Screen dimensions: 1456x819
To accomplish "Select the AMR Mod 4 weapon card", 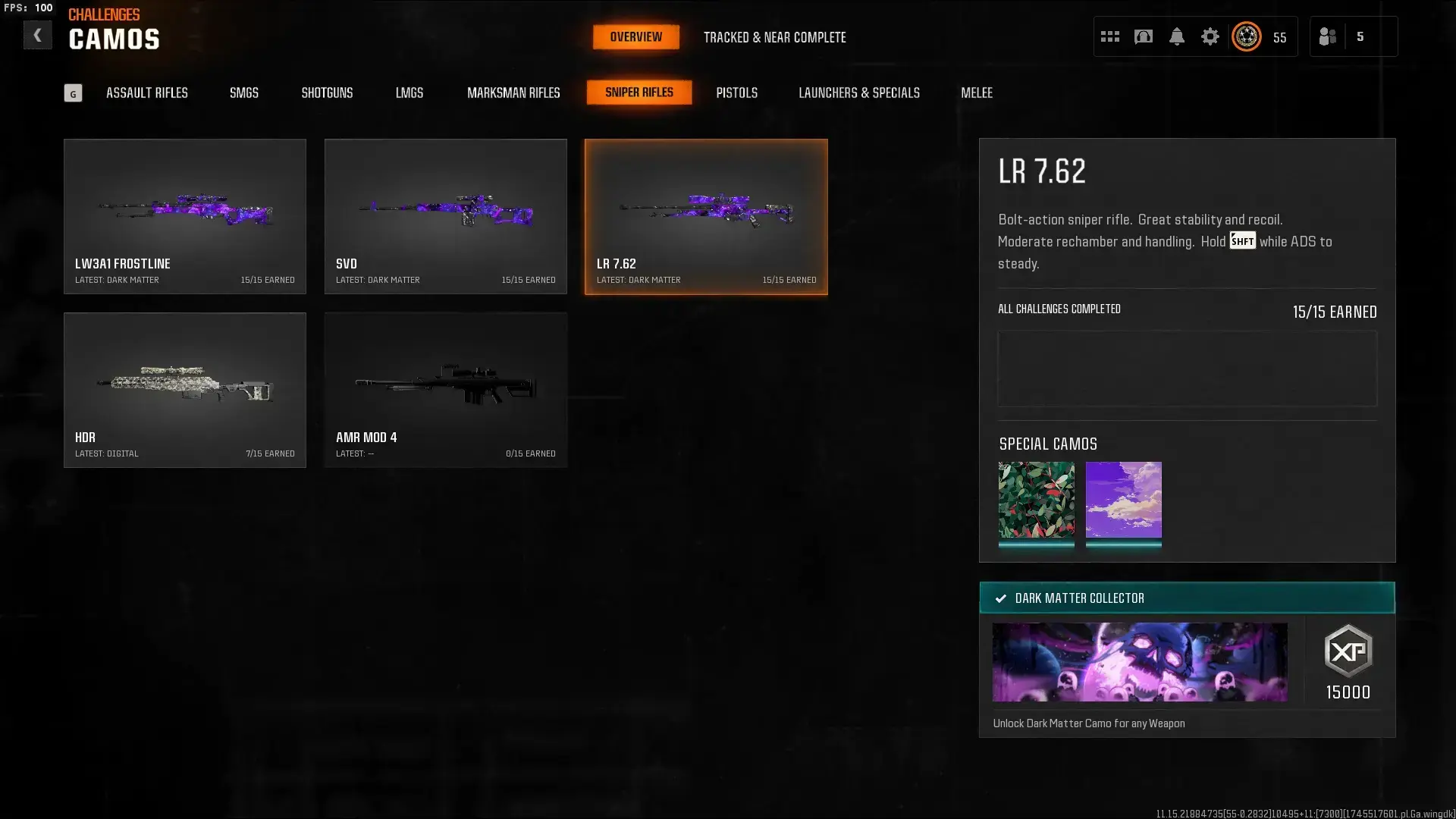I will coord(446,390).
